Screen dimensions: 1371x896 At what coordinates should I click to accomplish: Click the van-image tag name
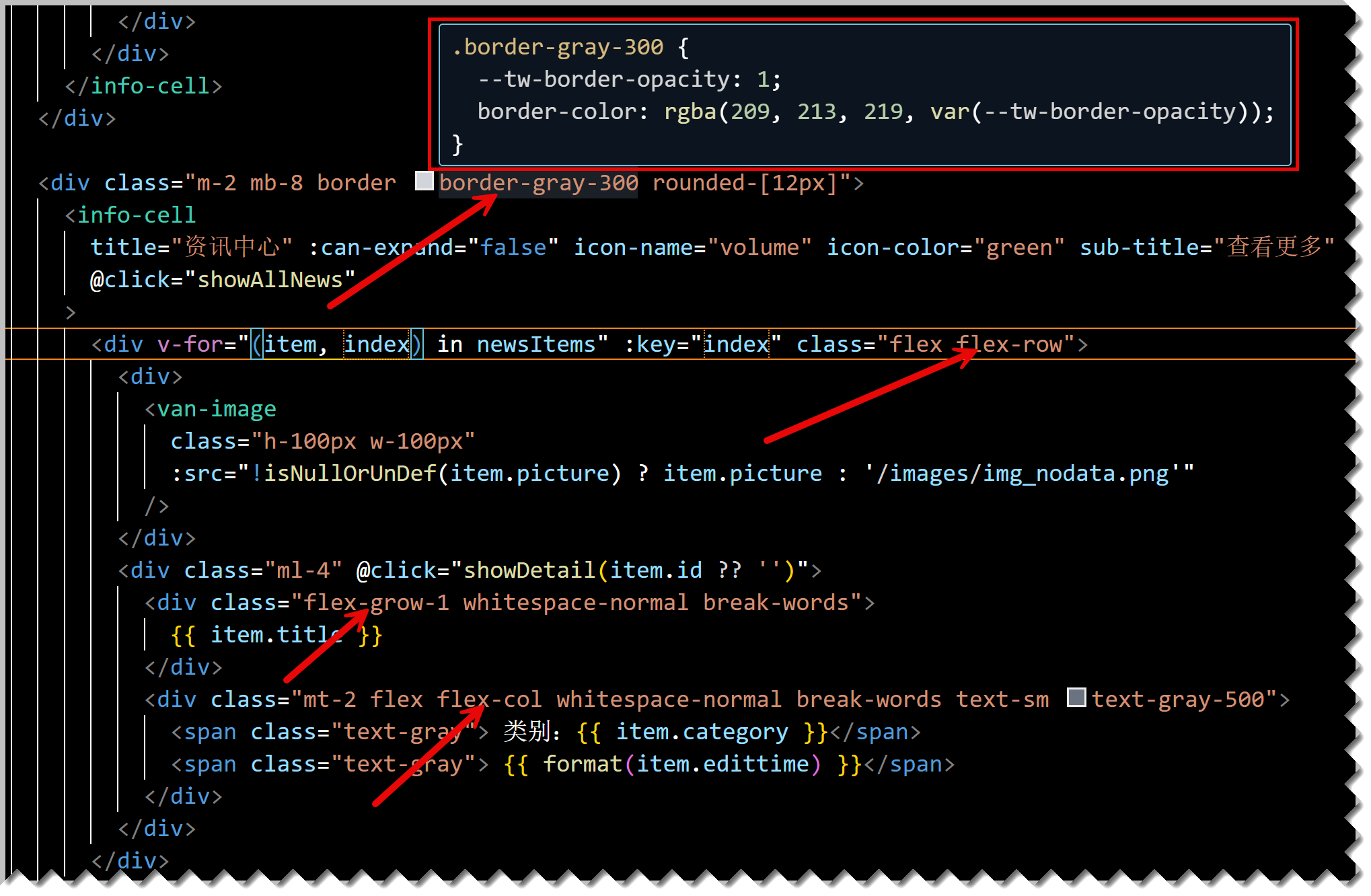tap(217, 409)
